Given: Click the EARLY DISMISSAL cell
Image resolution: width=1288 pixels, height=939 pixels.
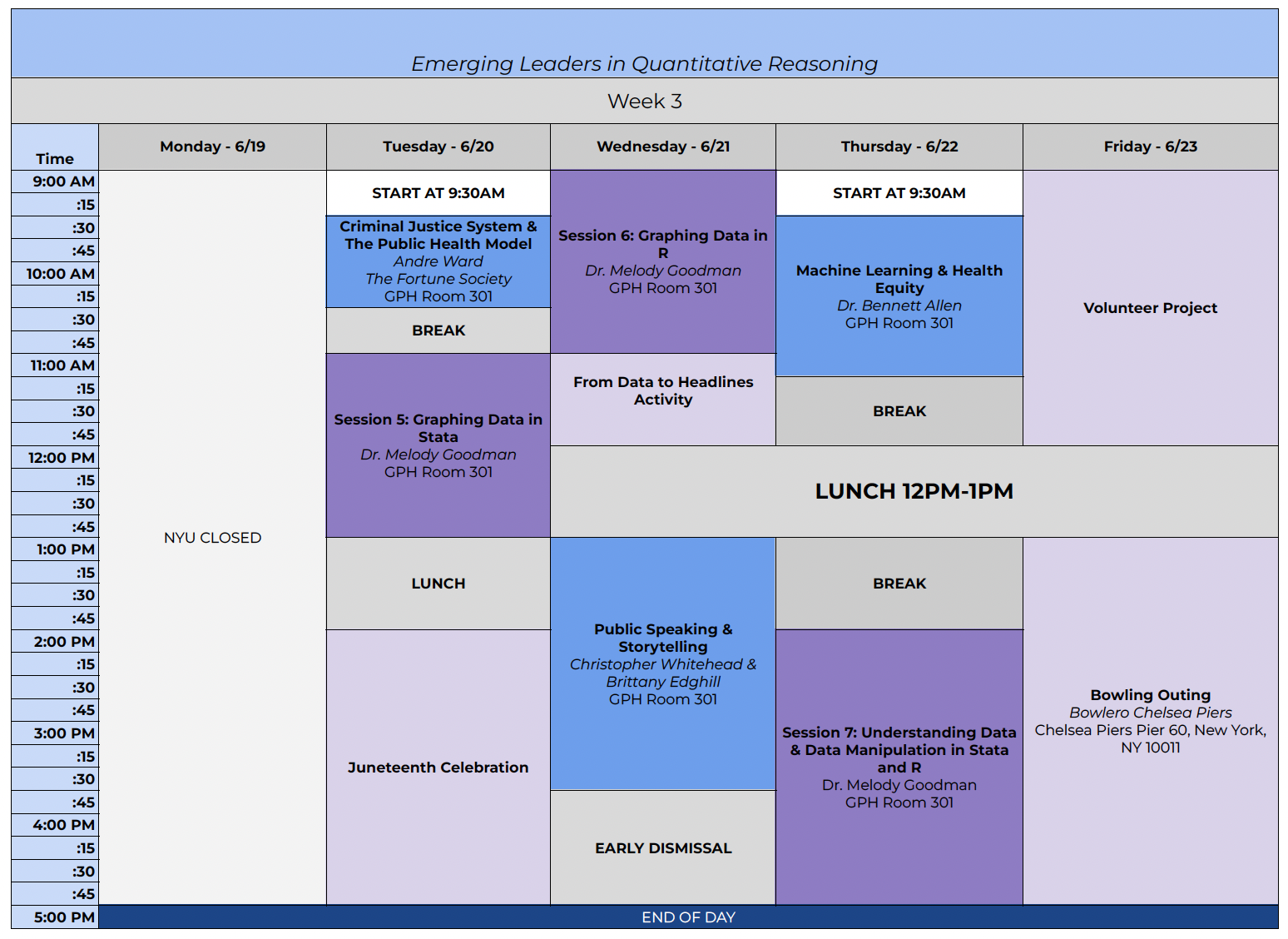Looking at the screenshot, I should [x=662, y=847].
